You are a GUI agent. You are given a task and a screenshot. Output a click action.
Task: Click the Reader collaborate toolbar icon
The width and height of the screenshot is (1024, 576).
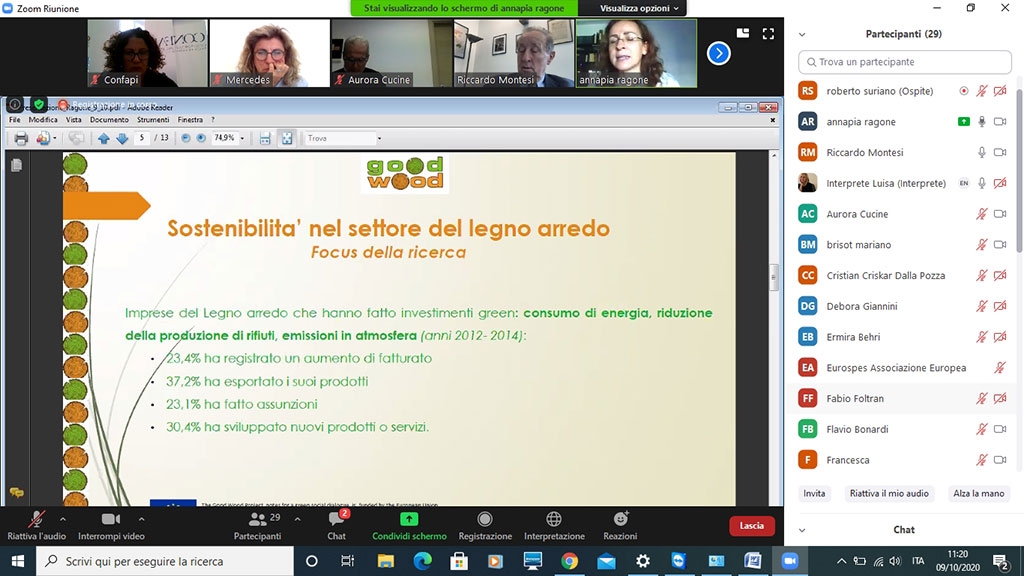43,138
